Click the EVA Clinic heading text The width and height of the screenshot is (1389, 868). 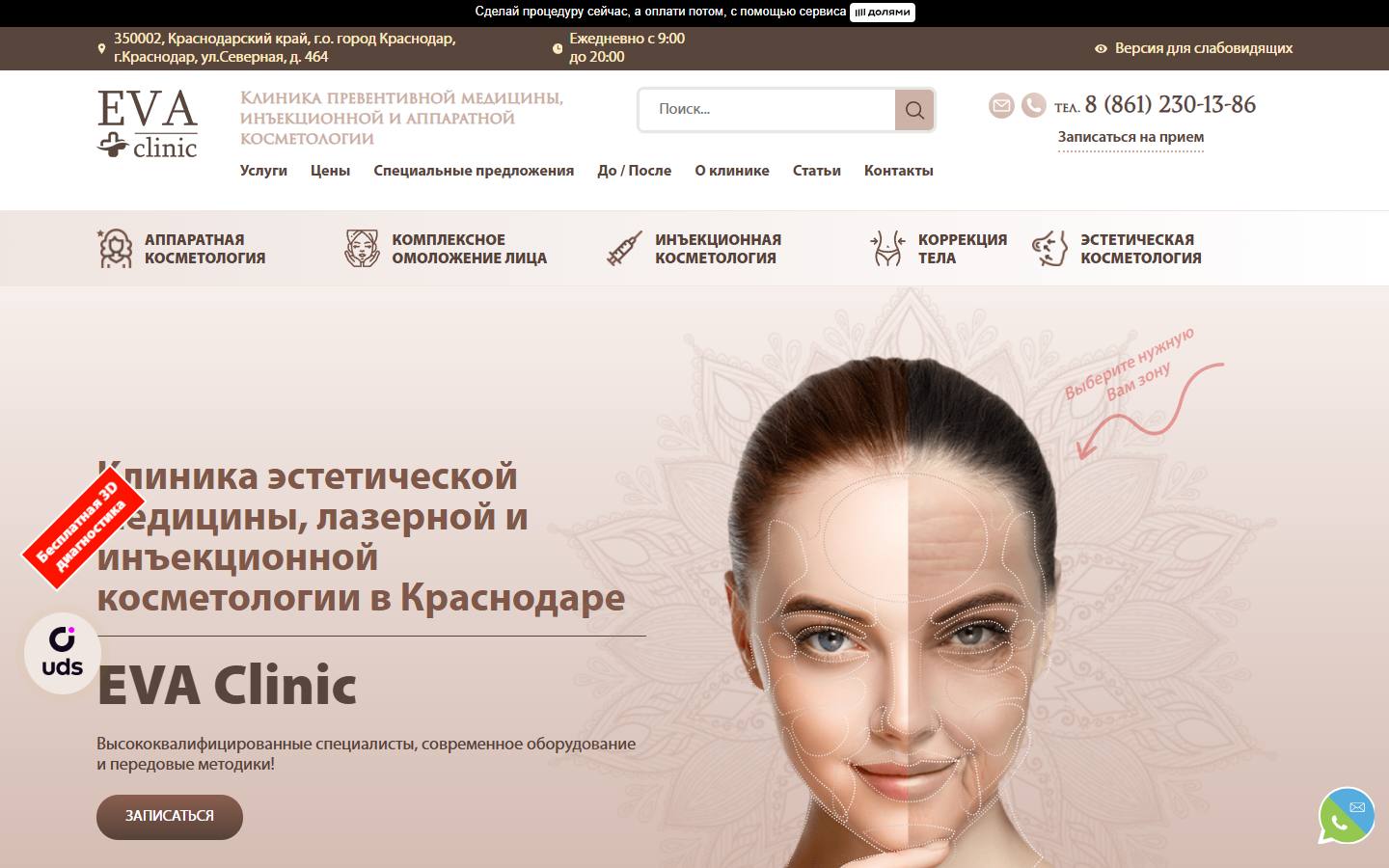point(227,686)
